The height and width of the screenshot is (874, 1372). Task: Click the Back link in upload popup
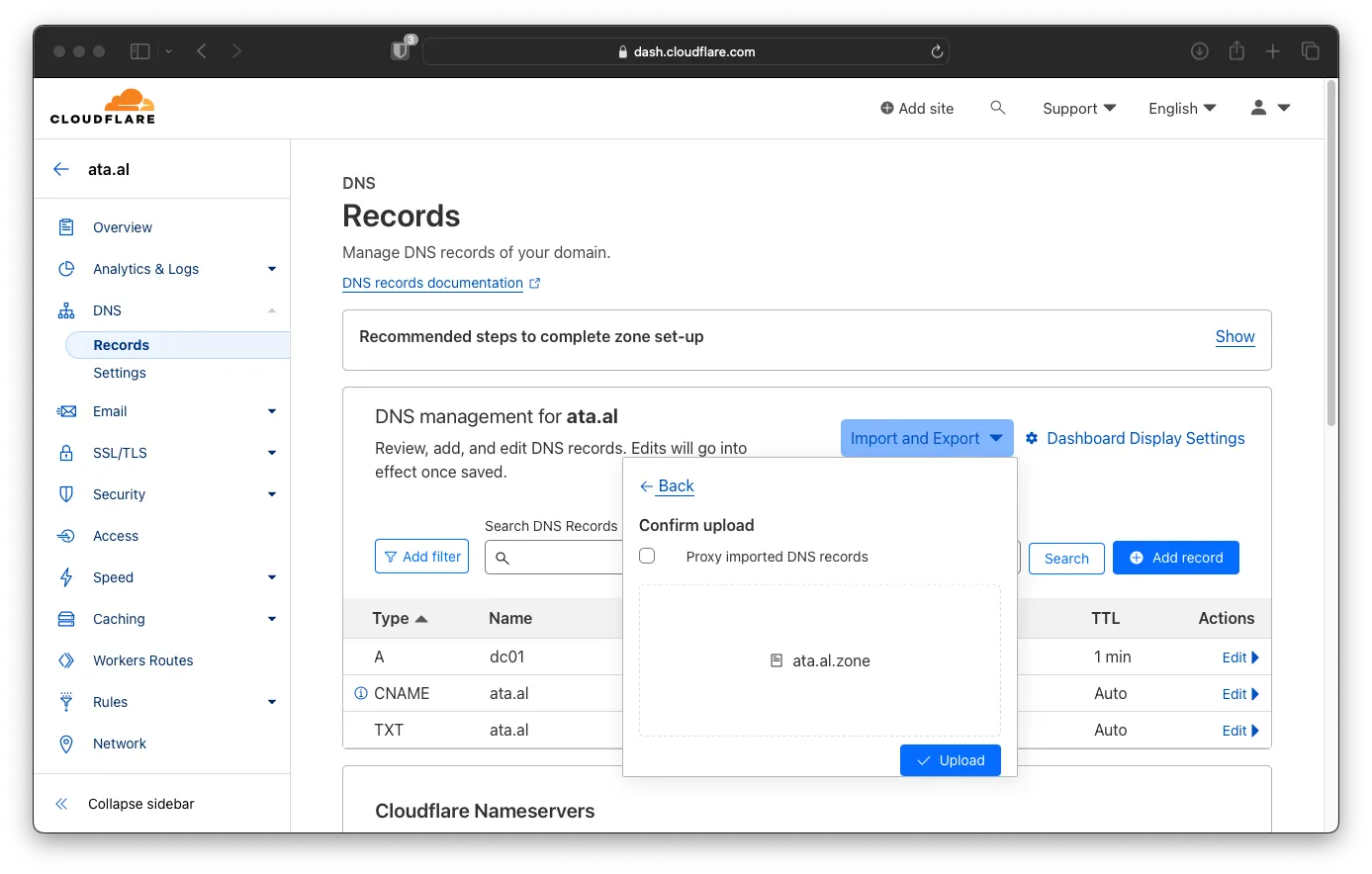pyautogui.click(x=668, y=485)
